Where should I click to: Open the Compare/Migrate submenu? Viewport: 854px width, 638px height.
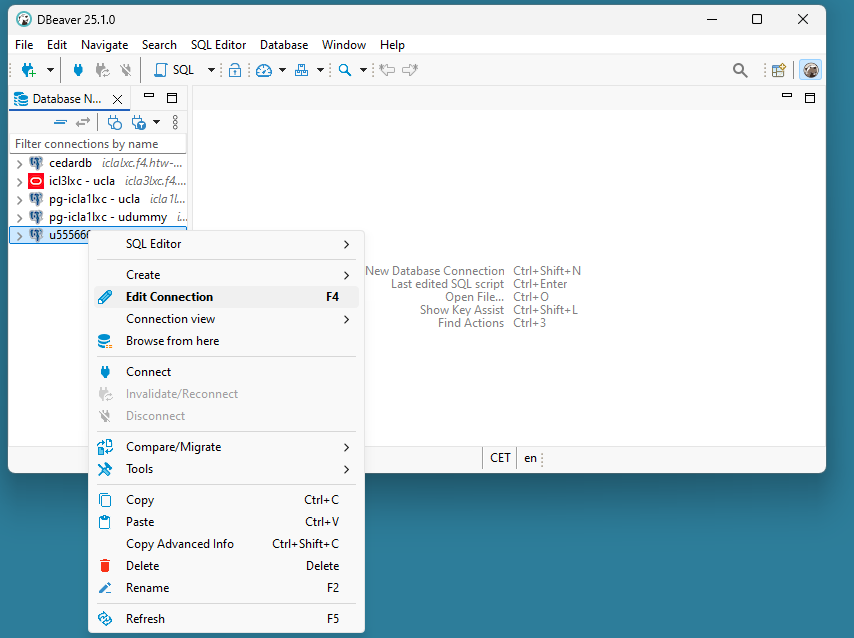coord(226,447)
